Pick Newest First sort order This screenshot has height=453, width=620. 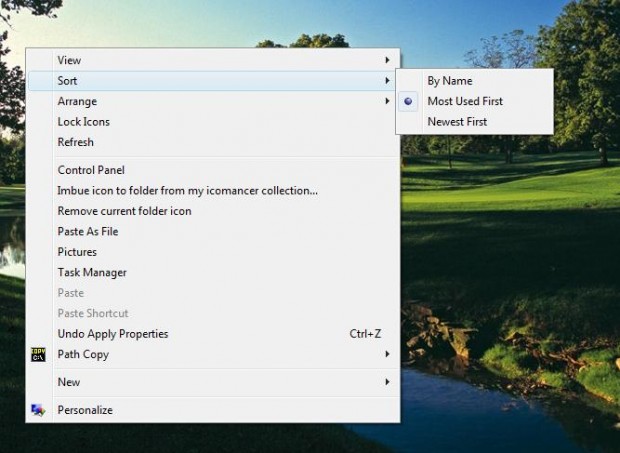457,122
